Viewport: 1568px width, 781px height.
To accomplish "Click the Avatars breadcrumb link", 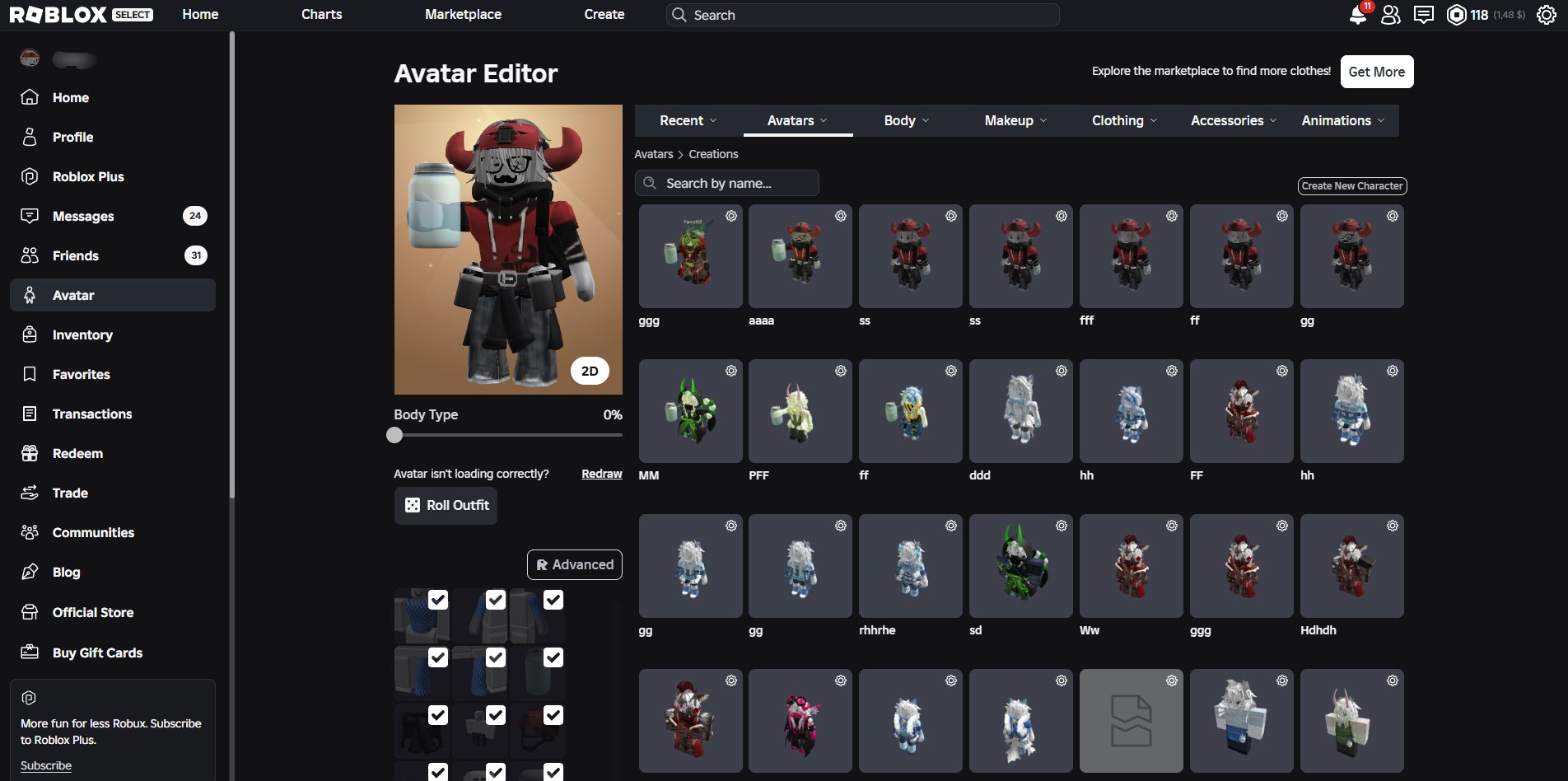I will tap(653, 154).
